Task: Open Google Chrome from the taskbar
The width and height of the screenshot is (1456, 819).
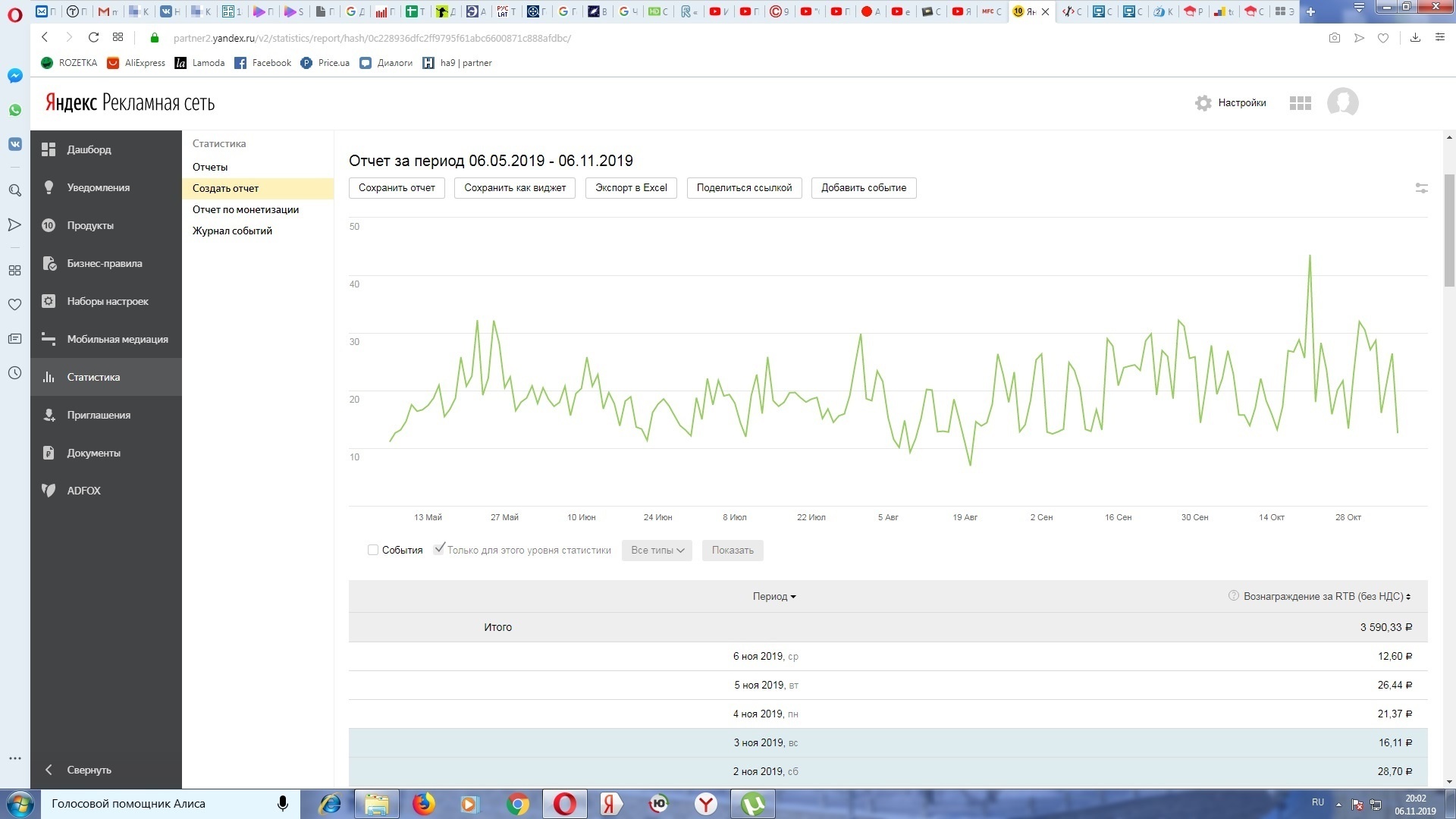Action: point(518,804)
